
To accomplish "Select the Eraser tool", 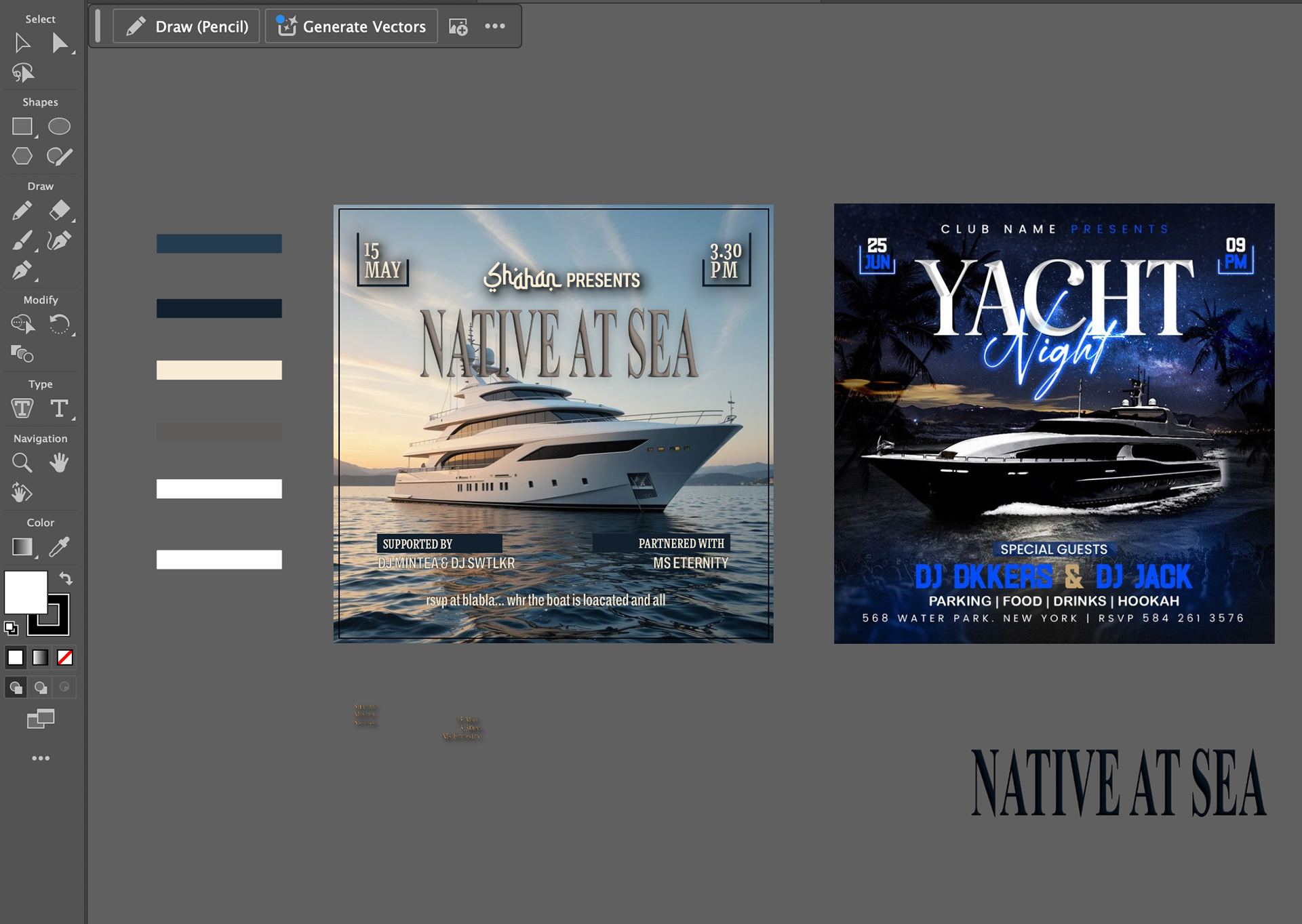I will (x=60, y=211).
